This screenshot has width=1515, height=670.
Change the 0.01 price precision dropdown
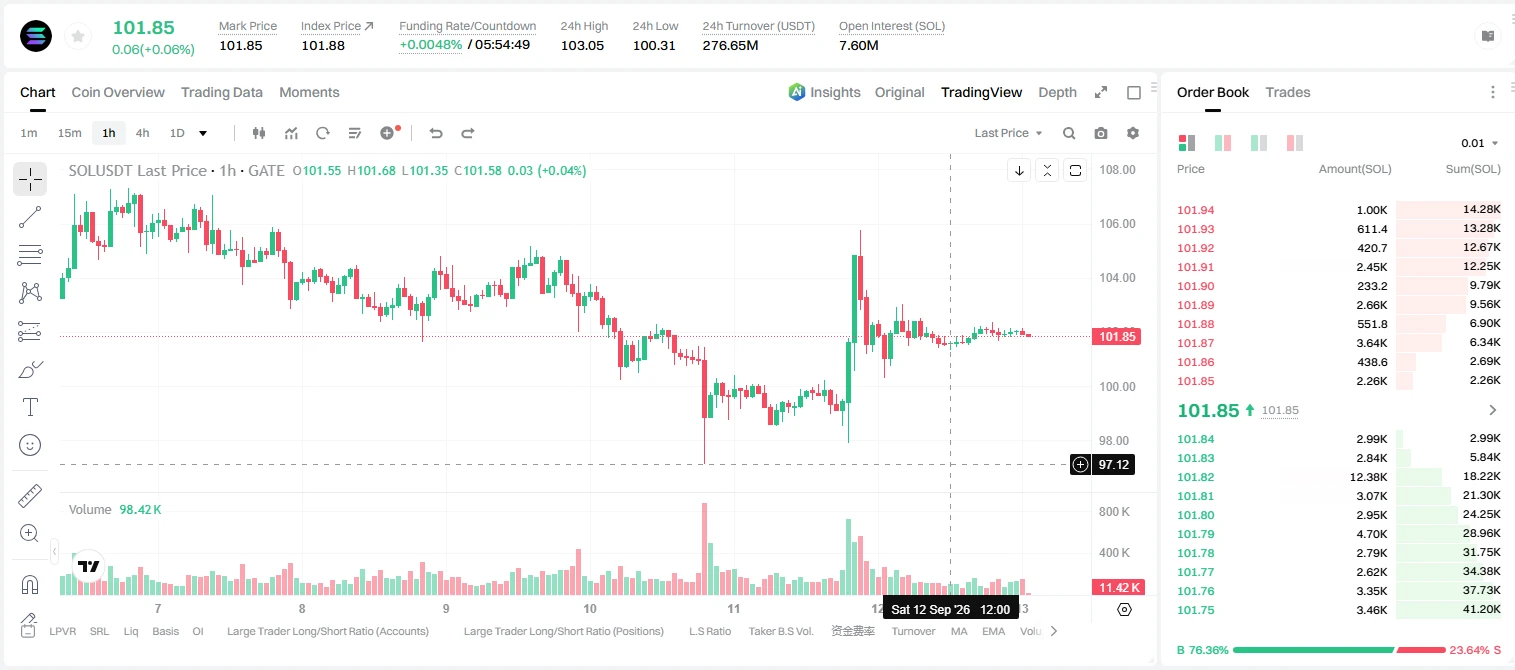coord(1480,143)
